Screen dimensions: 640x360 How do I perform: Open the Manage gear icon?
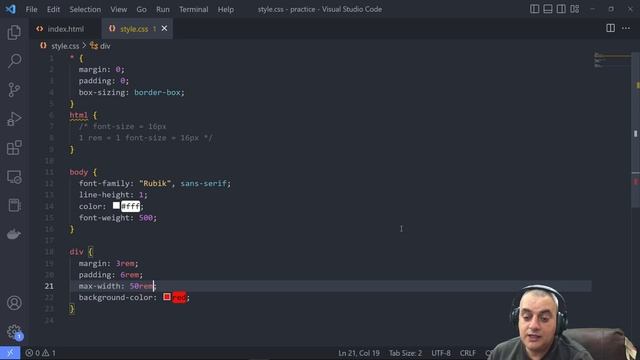click(x=14, y=331)
